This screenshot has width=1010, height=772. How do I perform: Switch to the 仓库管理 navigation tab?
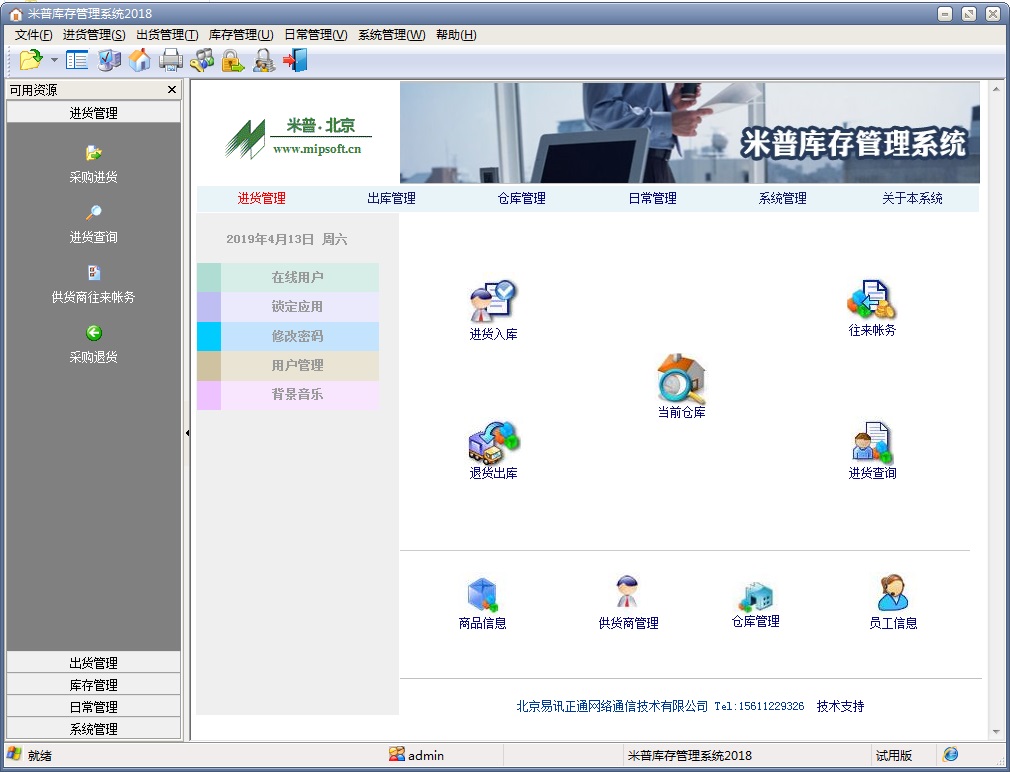522,198
